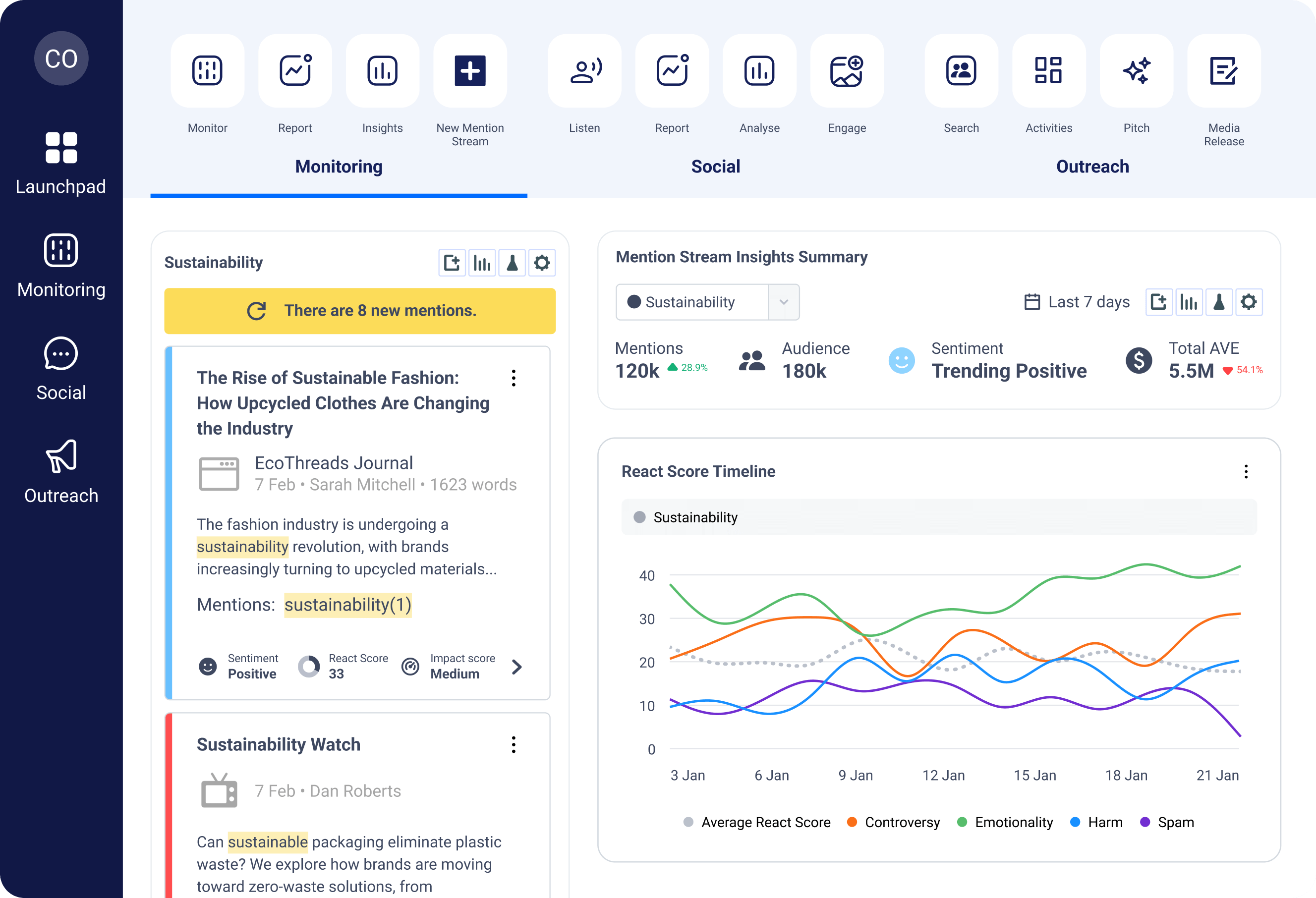Viewport: 1316px width, 898px height.
Task: Switch to the Outreach tab heading
Action: pos(1092,167)
